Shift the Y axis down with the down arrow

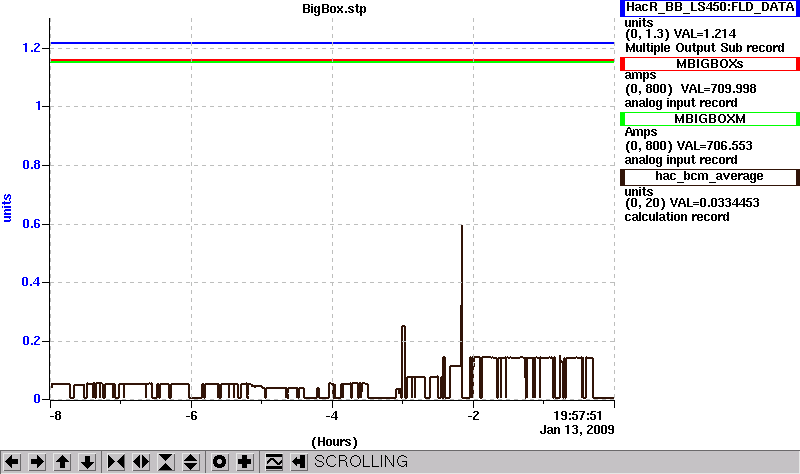pyautogui.click(x=87, y=462)
